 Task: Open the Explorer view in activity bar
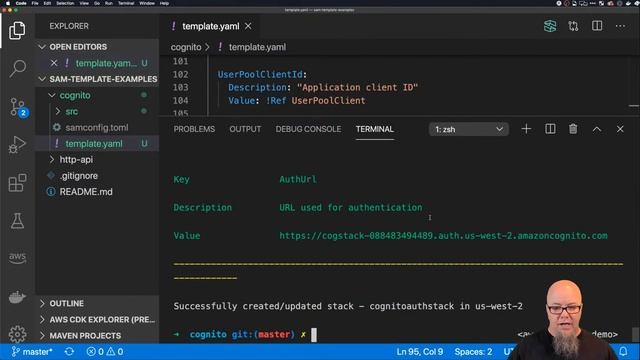click(x=17, y=31)
